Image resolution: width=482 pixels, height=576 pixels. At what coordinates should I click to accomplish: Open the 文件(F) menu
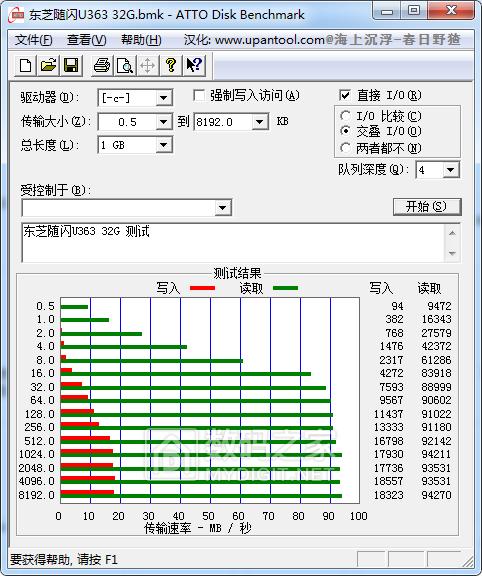(33, 40)
